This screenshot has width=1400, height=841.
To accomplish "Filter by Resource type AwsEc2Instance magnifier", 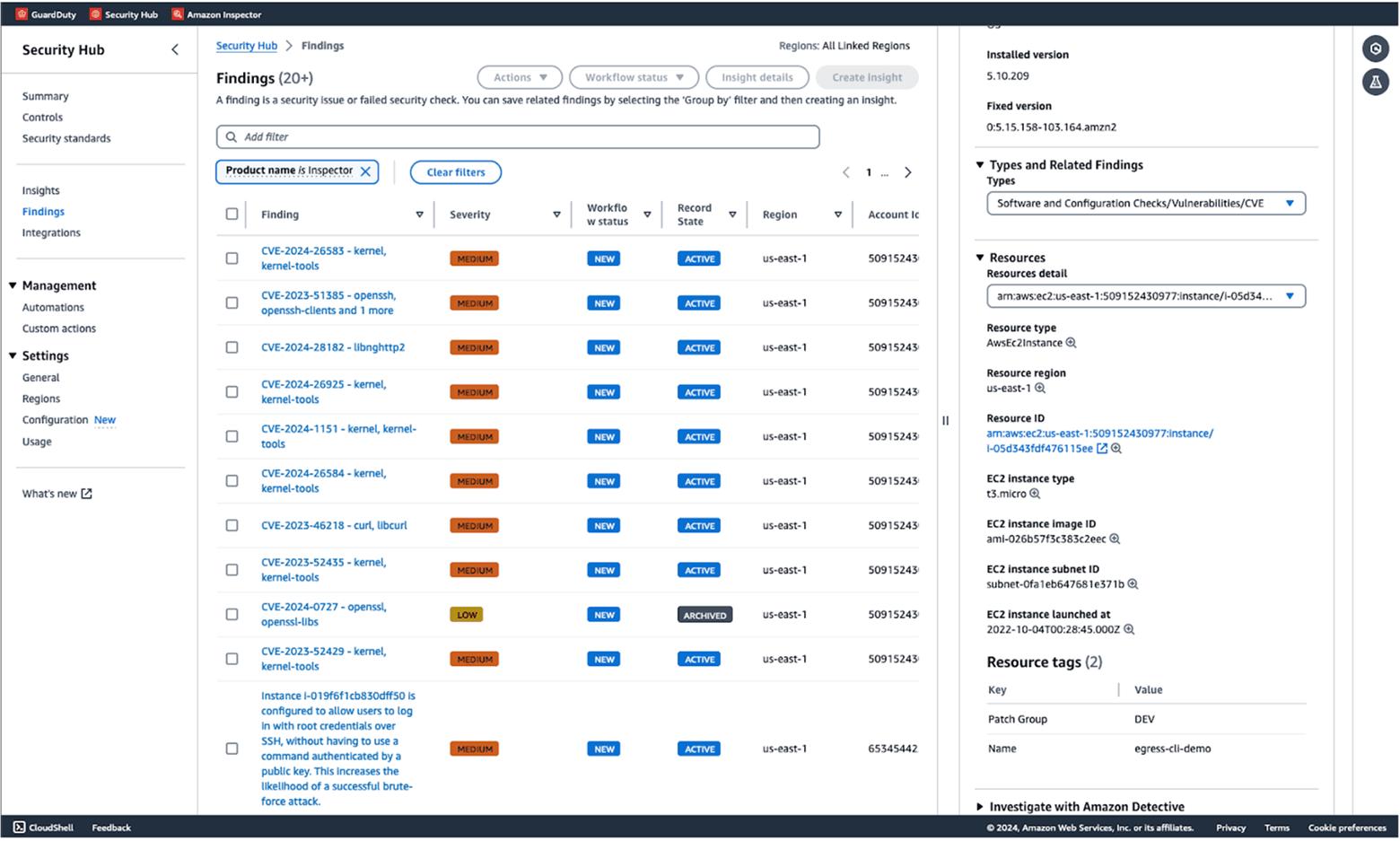I will pos(1071,343).
